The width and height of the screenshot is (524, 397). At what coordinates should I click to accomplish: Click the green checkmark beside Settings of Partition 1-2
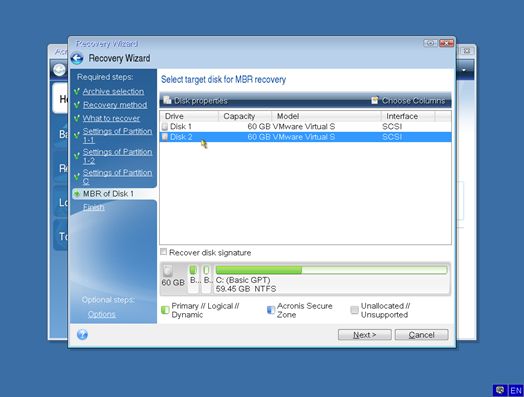[77, 155]
